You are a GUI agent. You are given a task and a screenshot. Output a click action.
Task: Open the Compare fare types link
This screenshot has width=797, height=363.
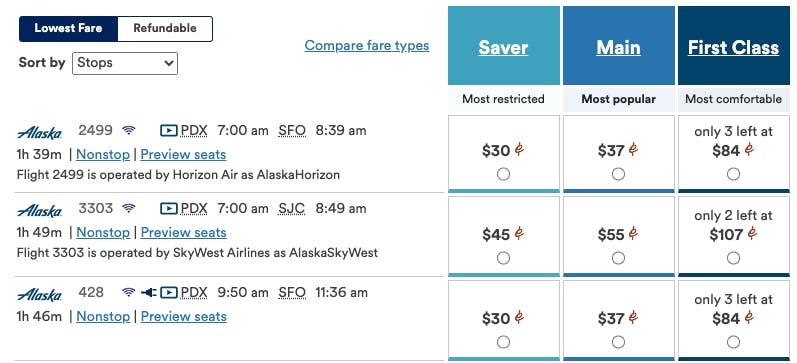pyautogui.click(x=367, y=46)
